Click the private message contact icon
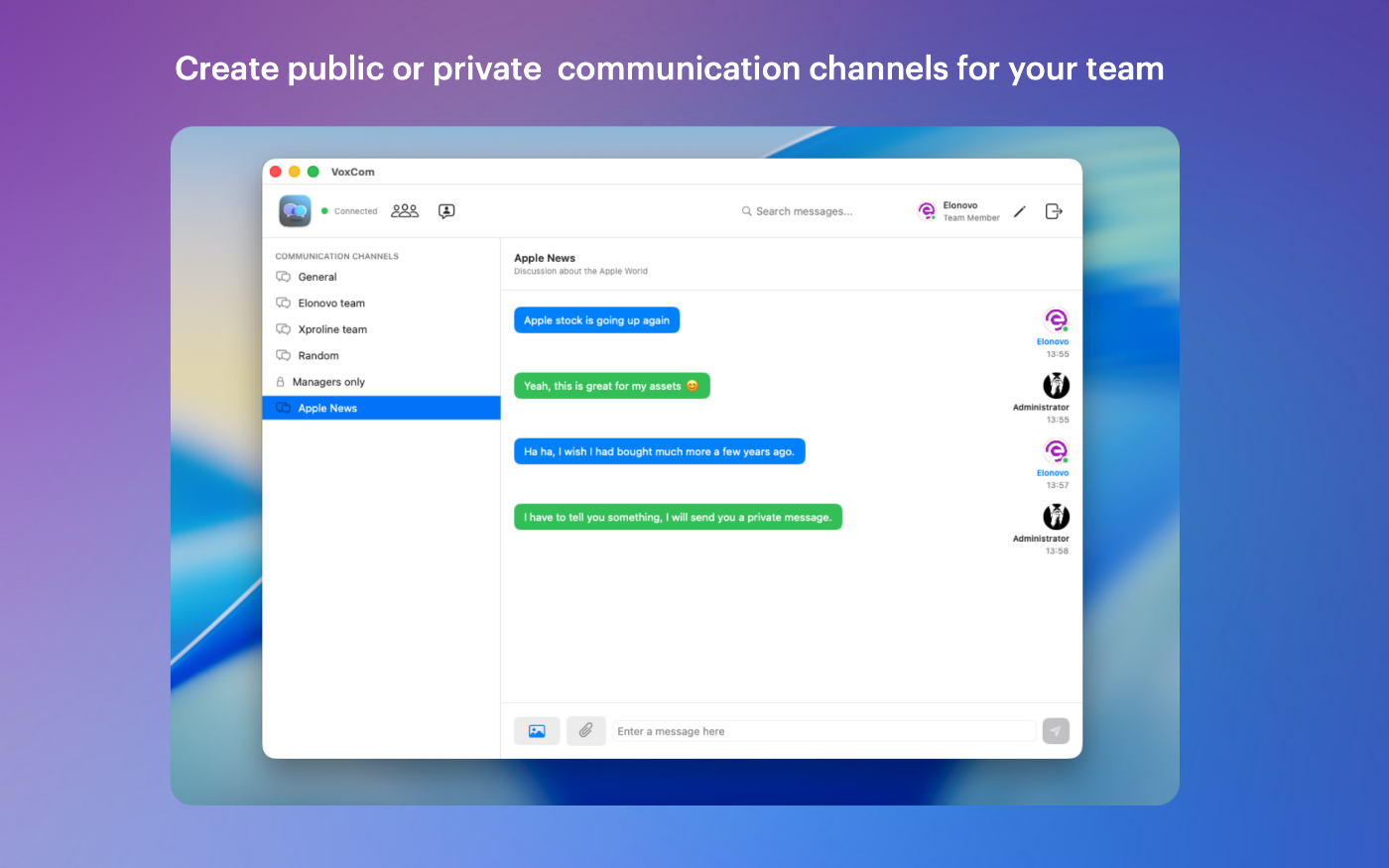Image resolution: width=1389 pixels, height=868 pixels. pos(446,211)
